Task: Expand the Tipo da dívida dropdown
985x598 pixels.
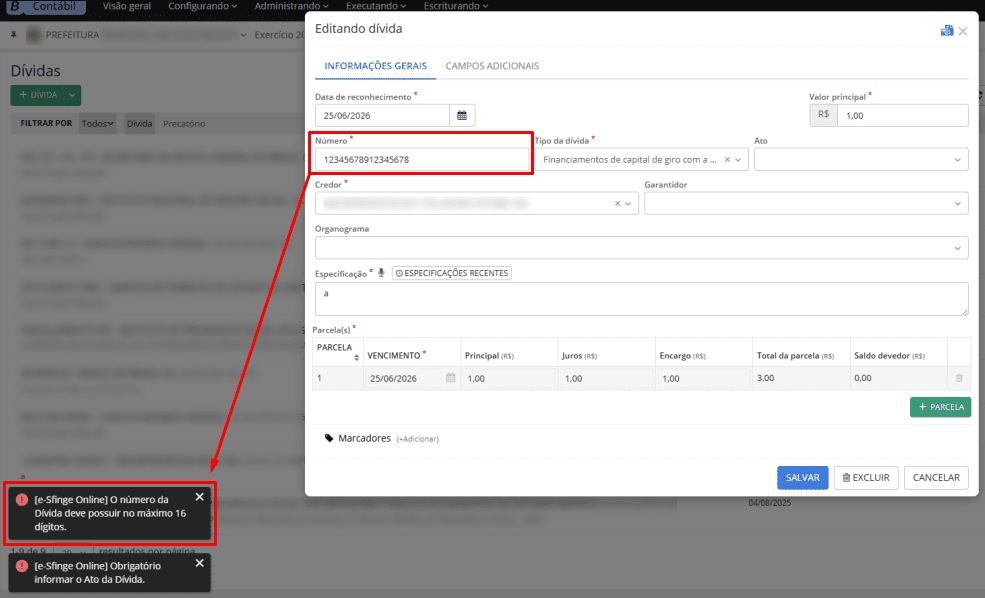Action: point(738,160)
